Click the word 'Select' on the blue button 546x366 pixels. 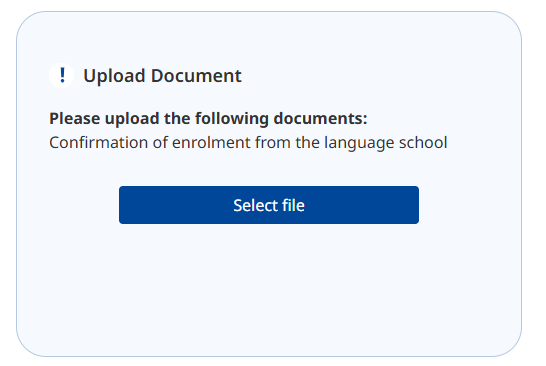[x=256, y=205]
